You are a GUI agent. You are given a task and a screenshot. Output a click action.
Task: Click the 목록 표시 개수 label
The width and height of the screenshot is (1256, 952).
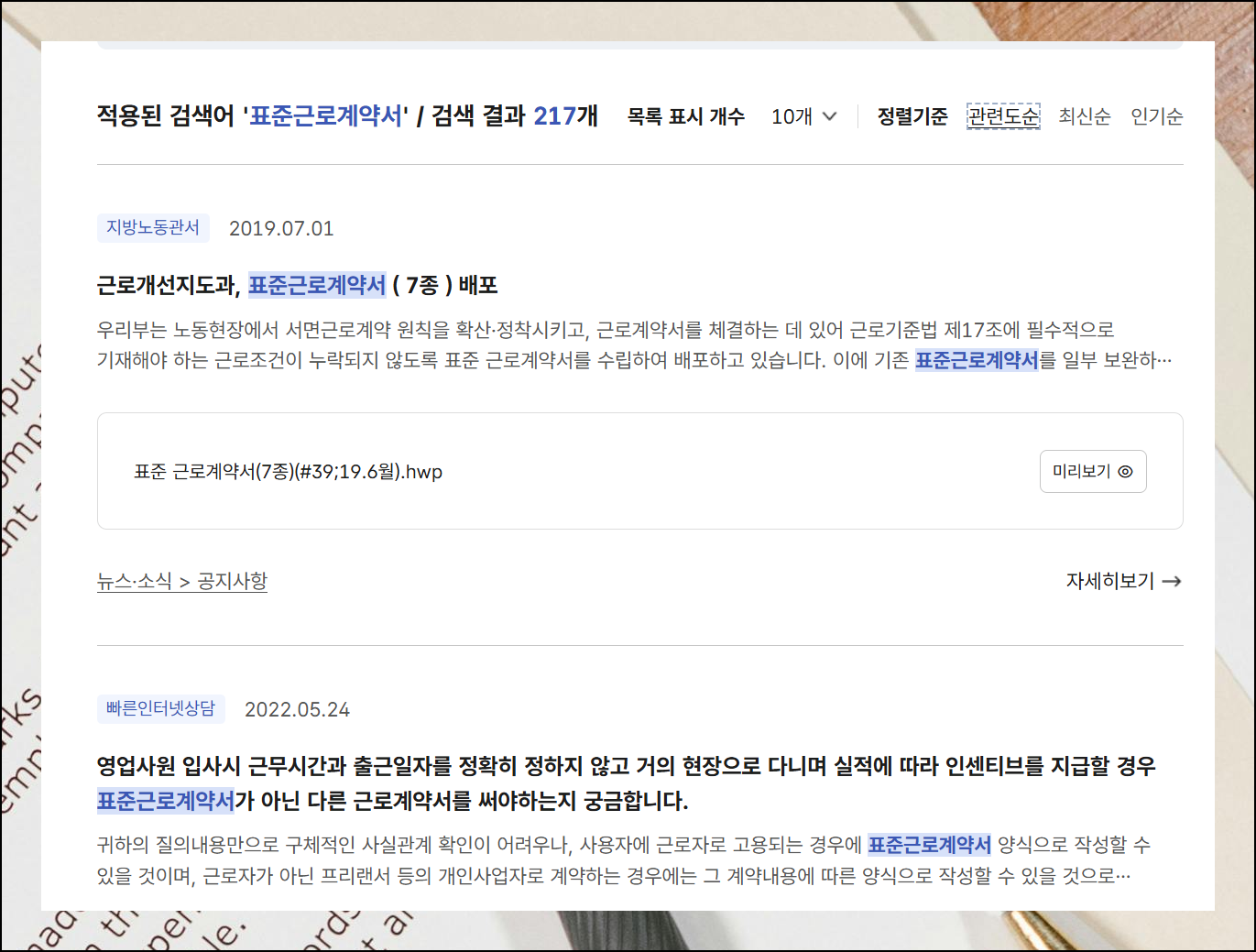point(686,116)
